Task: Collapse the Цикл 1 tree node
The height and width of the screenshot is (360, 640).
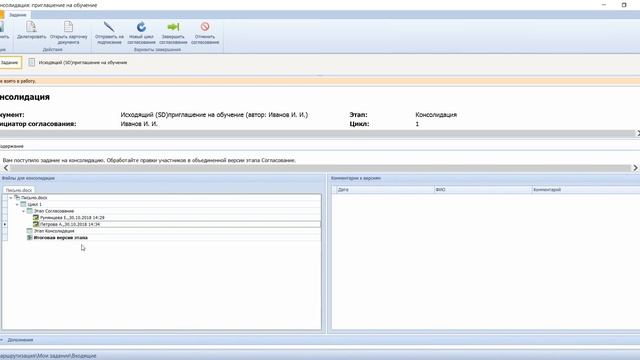Action: (17, 204)
